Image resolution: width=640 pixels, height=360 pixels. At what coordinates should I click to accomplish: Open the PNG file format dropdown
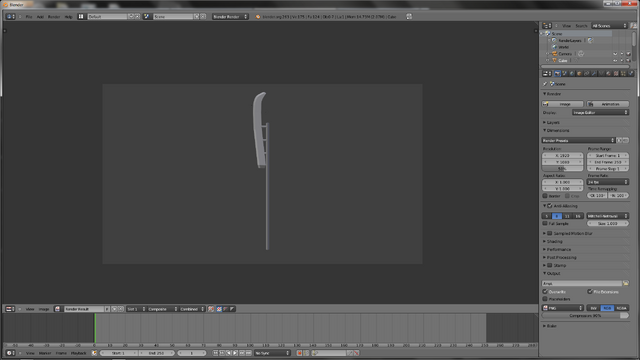[563, 308]
